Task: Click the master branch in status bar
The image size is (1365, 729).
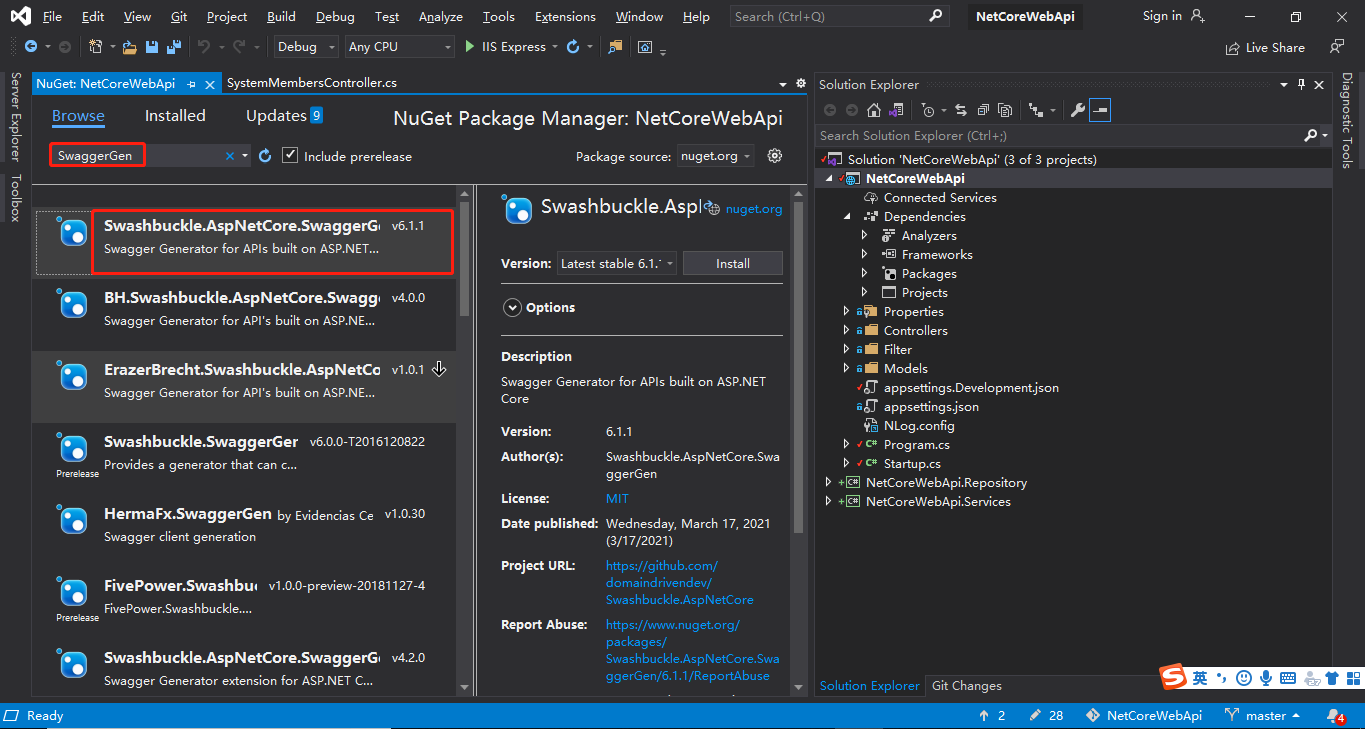Action: [1263, 716]
